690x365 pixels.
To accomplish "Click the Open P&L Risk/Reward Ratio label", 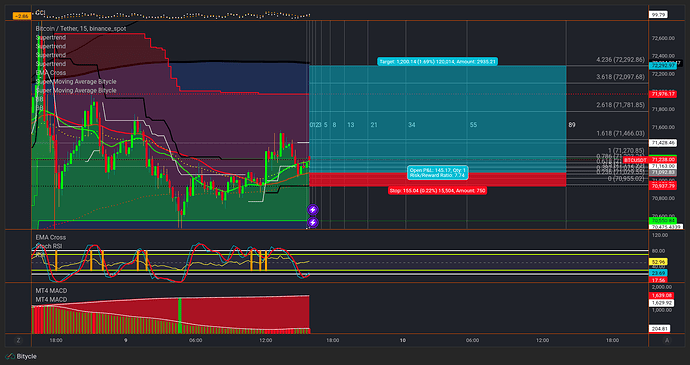I will (437, 172).
